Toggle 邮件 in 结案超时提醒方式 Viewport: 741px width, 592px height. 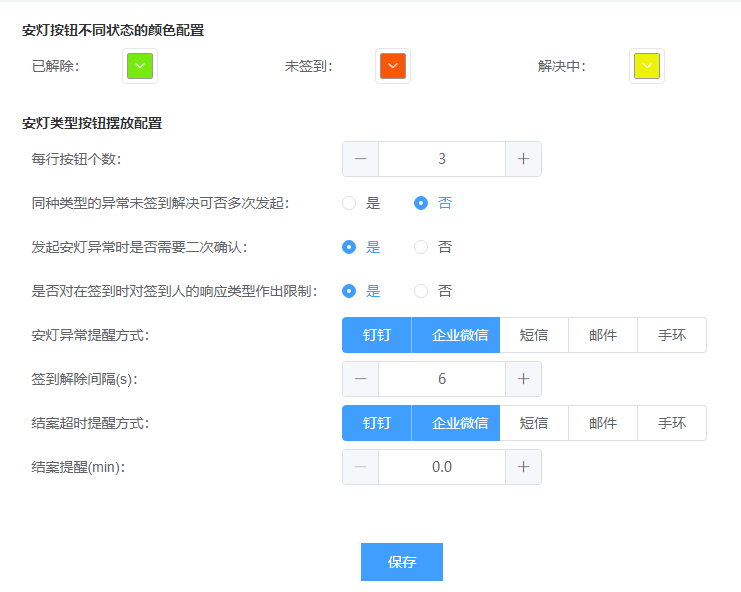pyautogui.click(x=603, y=423)
